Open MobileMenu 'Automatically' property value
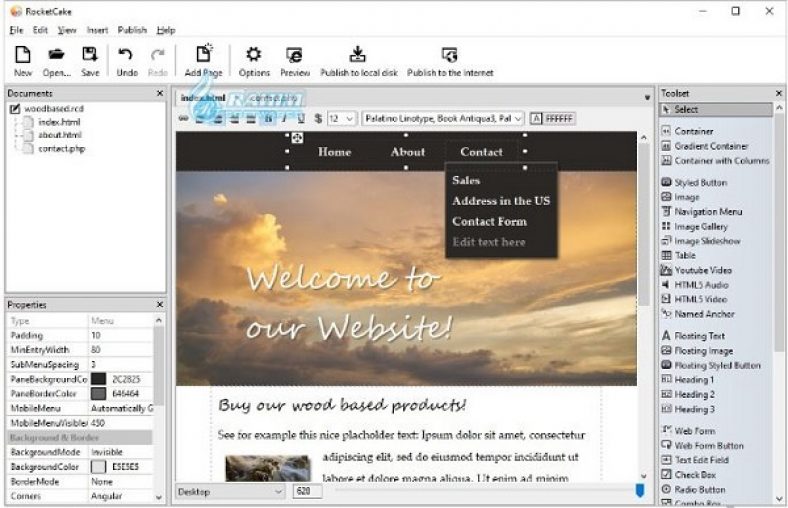The height and width of the screenshot is (508, 788). coord(121,409)
